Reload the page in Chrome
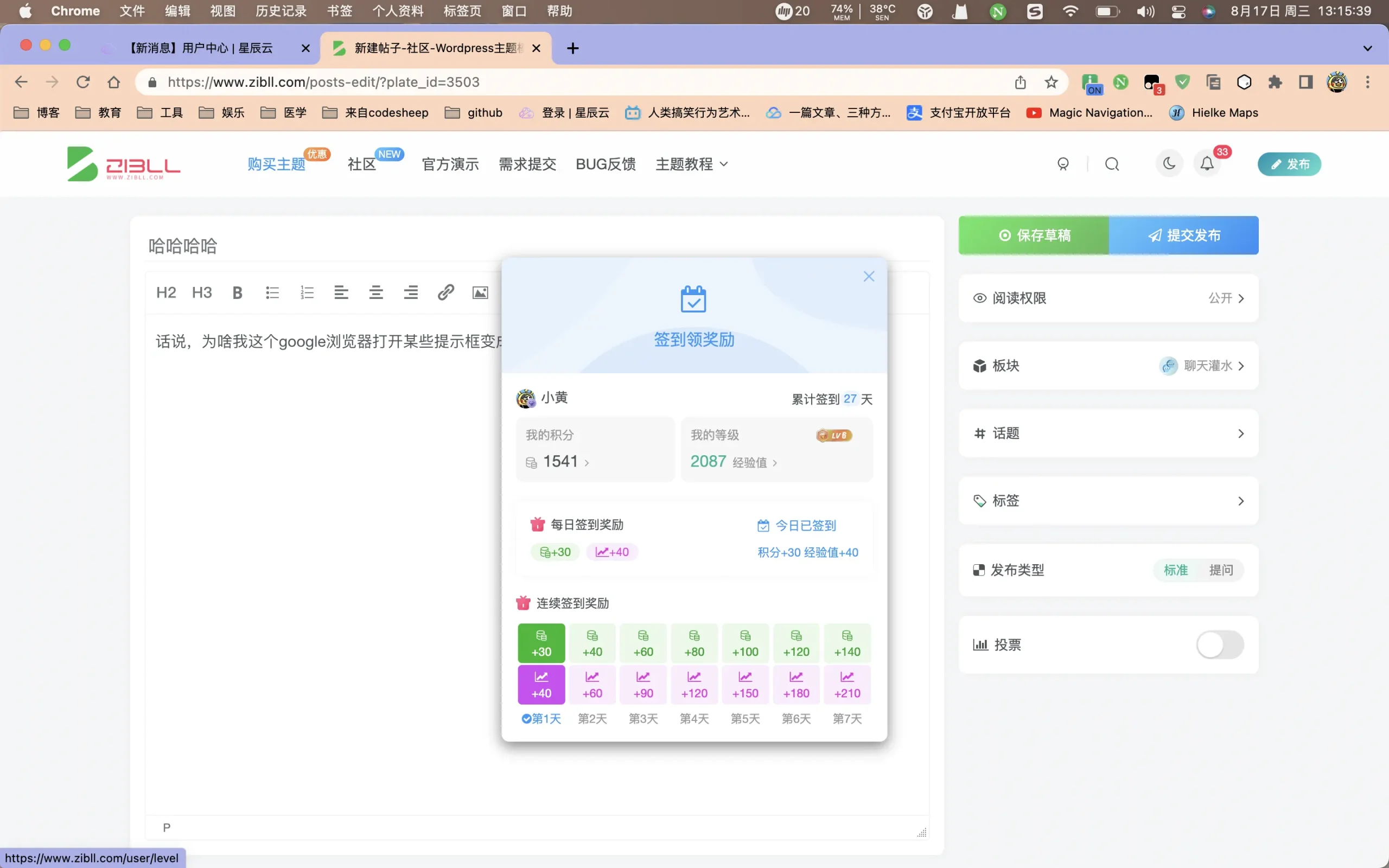Screen dimensions: 1389x868 pyautogui.click(x=83, y=82)
